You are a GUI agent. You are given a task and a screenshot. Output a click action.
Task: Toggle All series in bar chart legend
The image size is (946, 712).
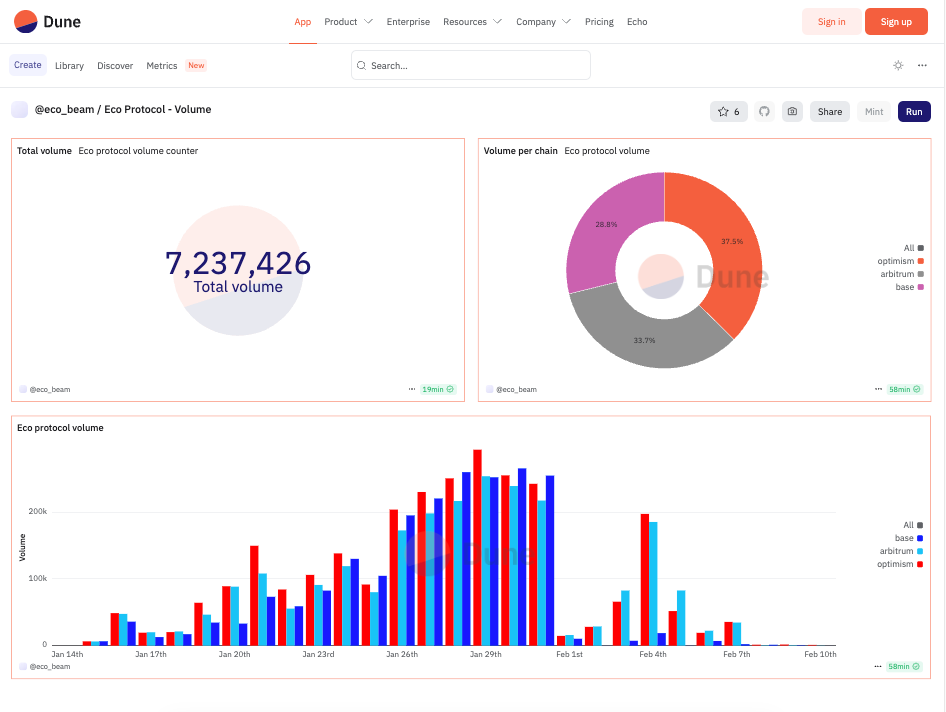913,525
